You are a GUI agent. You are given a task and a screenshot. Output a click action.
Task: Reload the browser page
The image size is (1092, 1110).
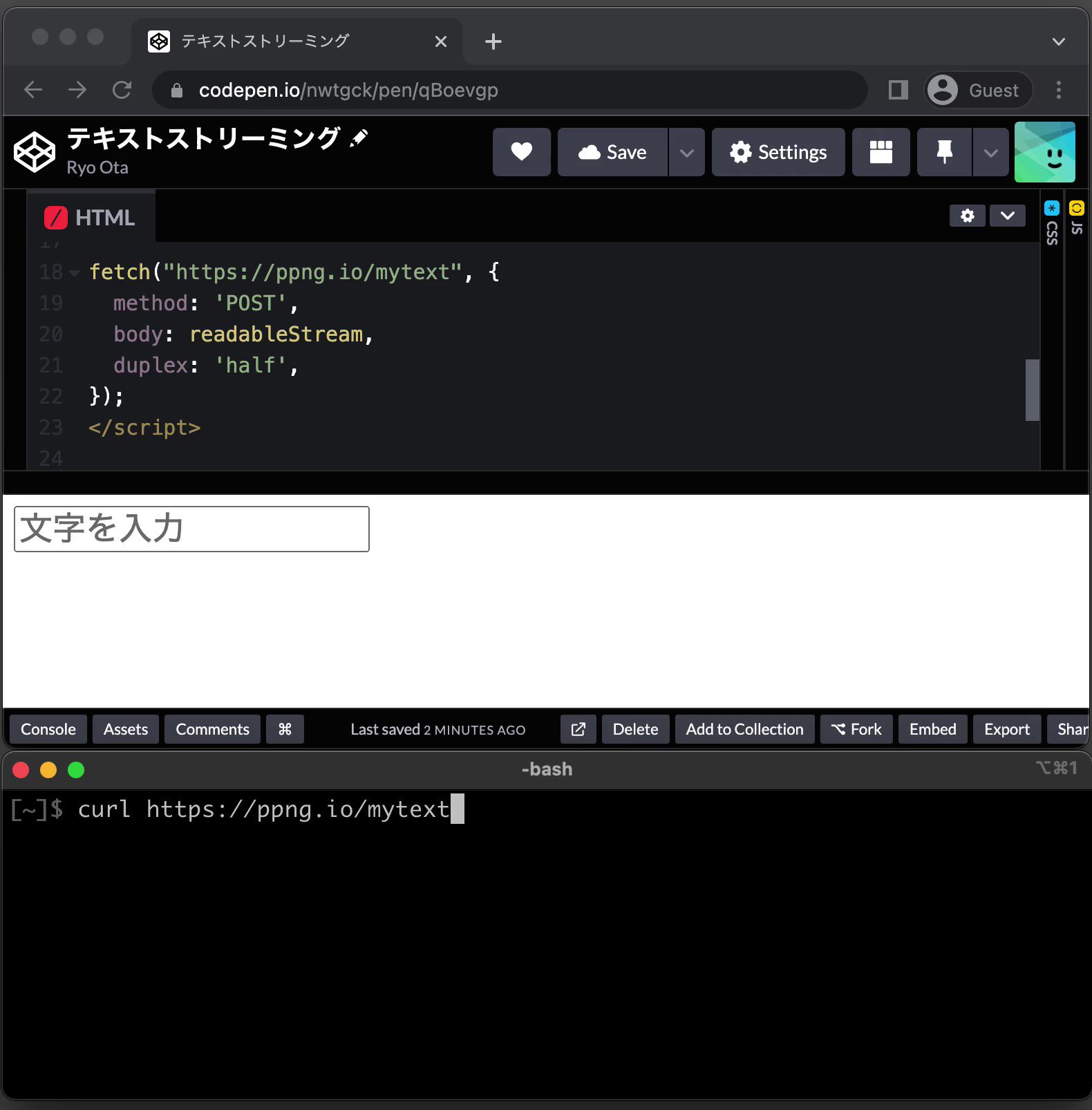tap(122, 90)
